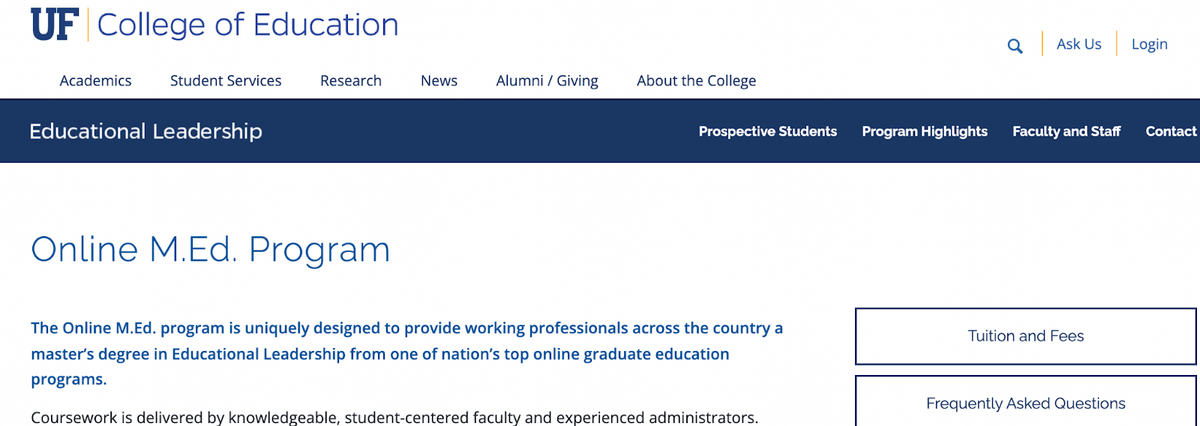Viewport: 1200px width, 426px height.
Task: Click the Educational Leadership banner title
Action: click(146, 131)
